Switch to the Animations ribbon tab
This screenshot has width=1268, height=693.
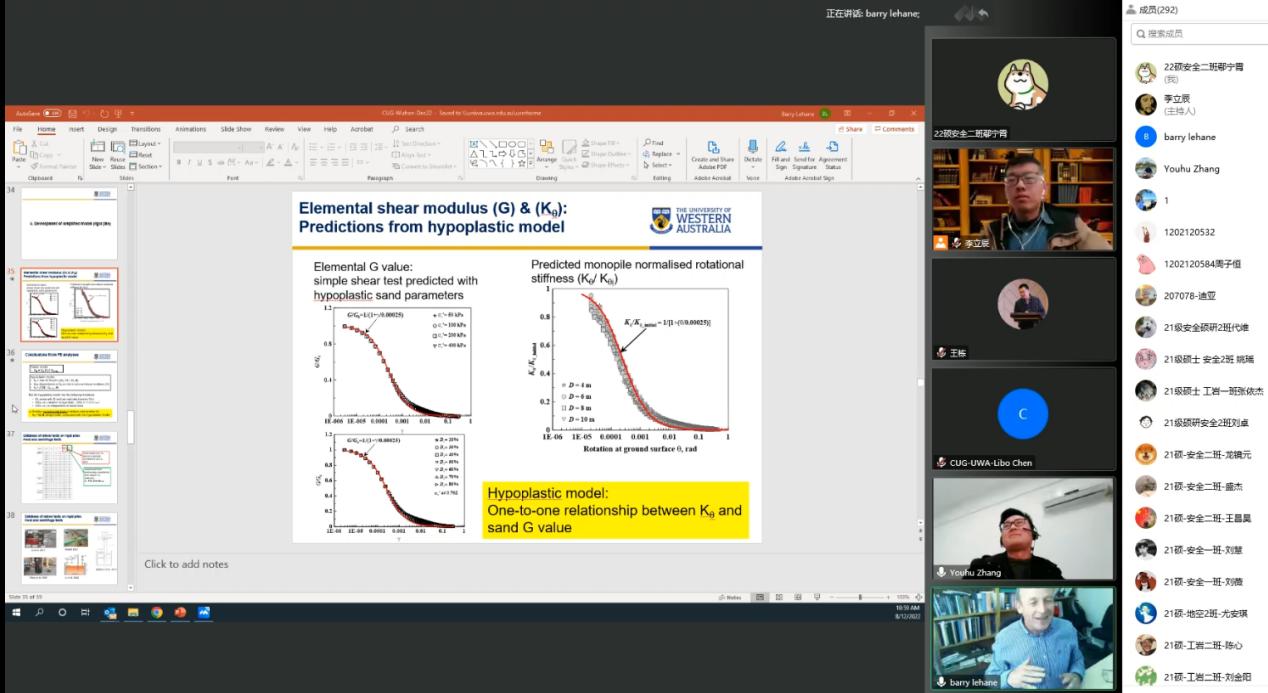[x=190, y=129]
